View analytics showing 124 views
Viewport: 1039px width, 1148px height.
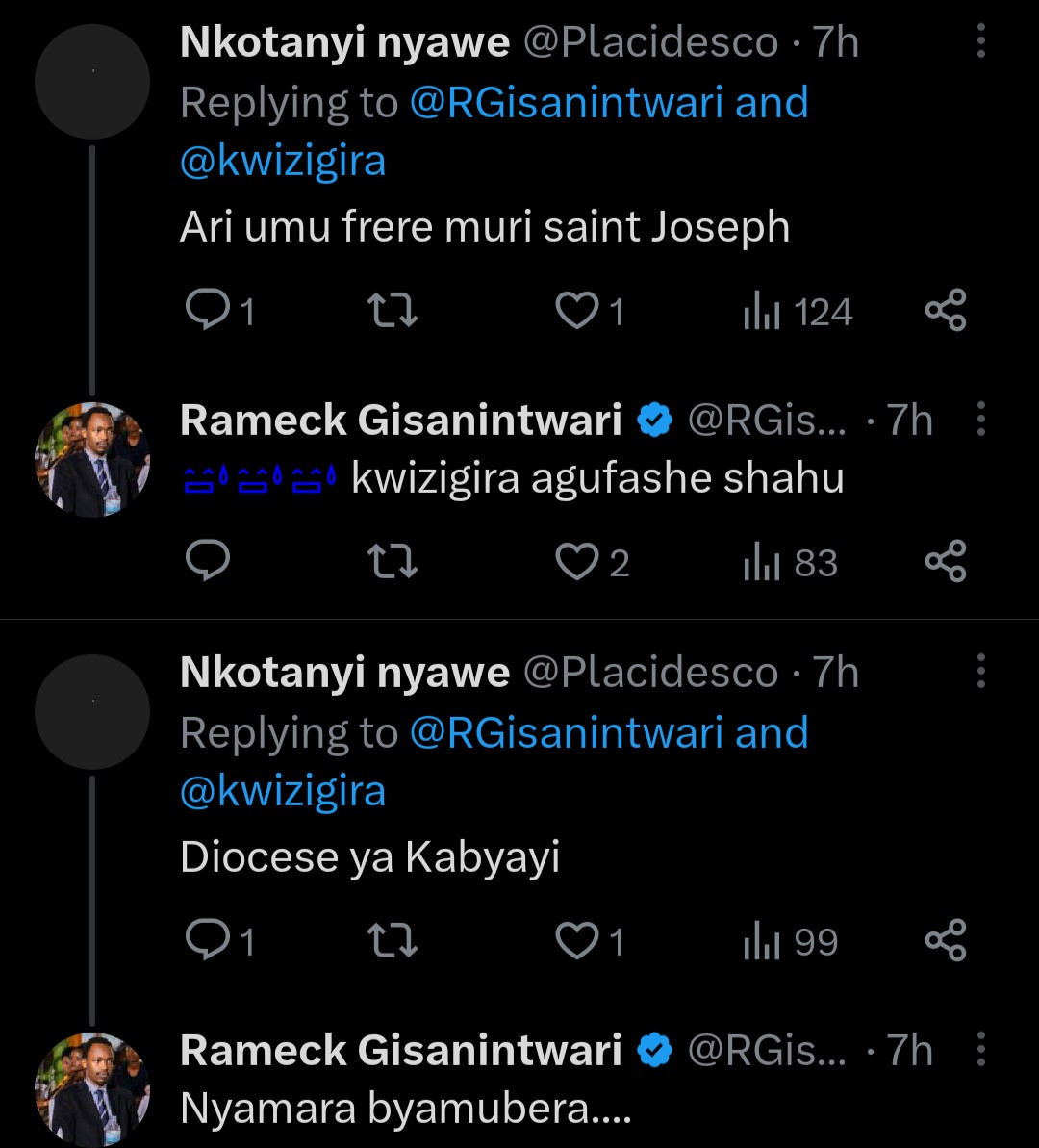[797, 312]
